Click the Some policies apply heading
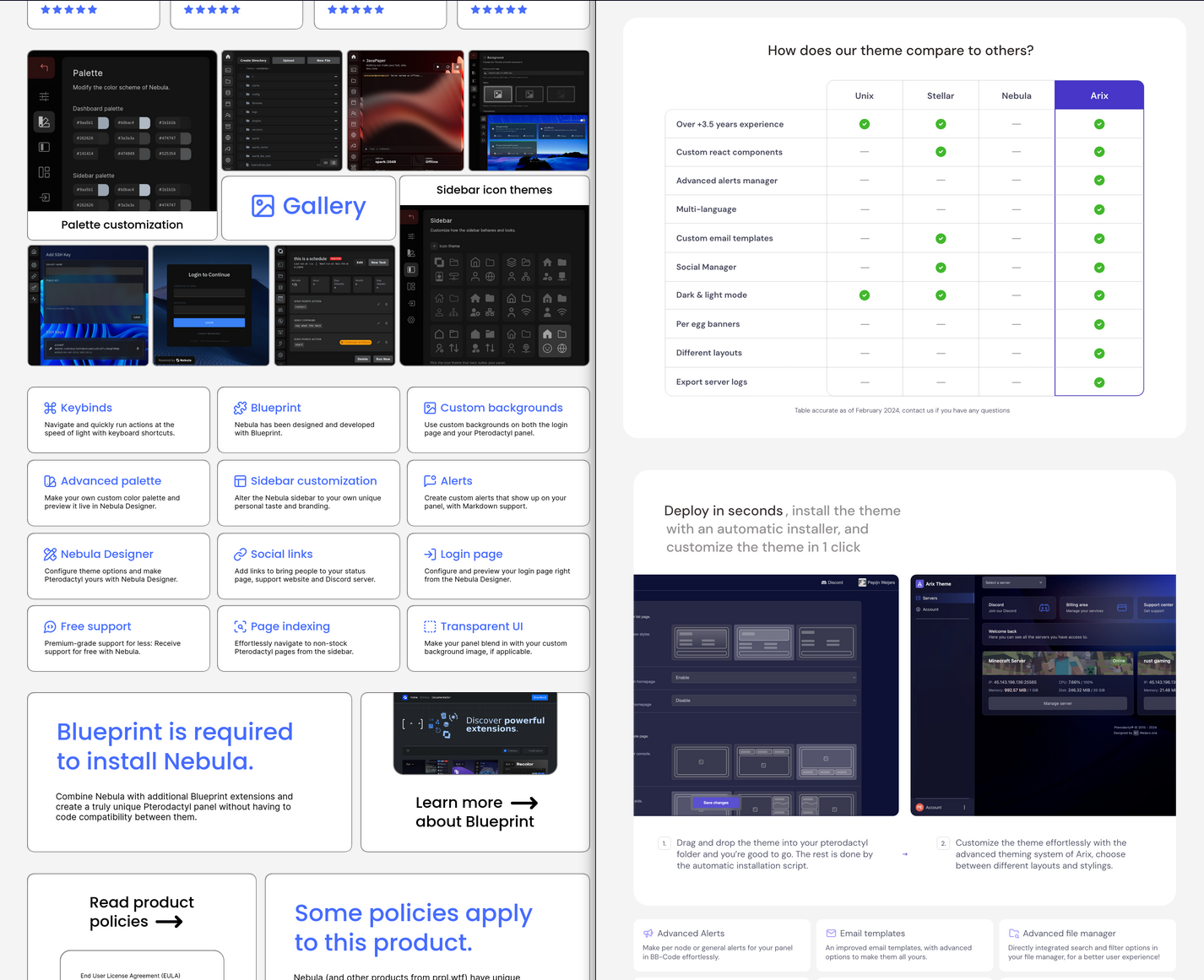 (x=413, y=928)
